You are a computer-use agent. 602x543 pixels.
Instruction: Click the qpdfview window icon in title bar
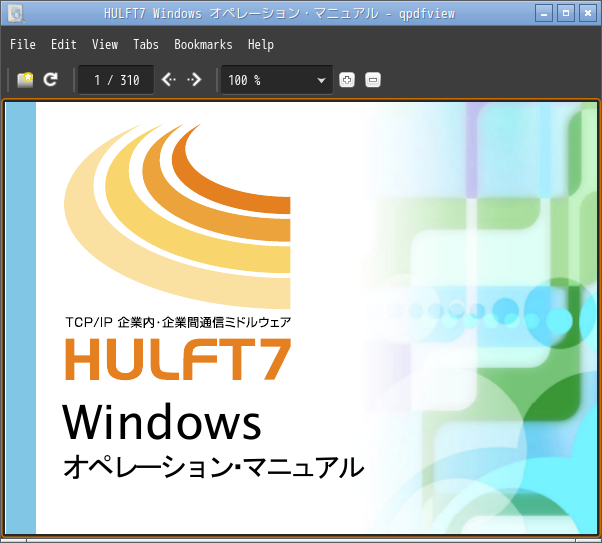coord(16,13)
